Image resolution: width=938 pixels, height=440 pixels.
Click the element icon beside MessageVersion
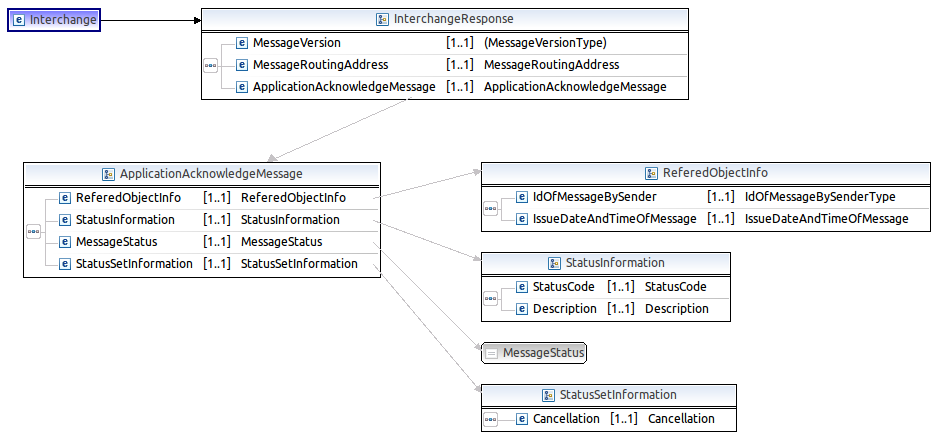[241, 43]
